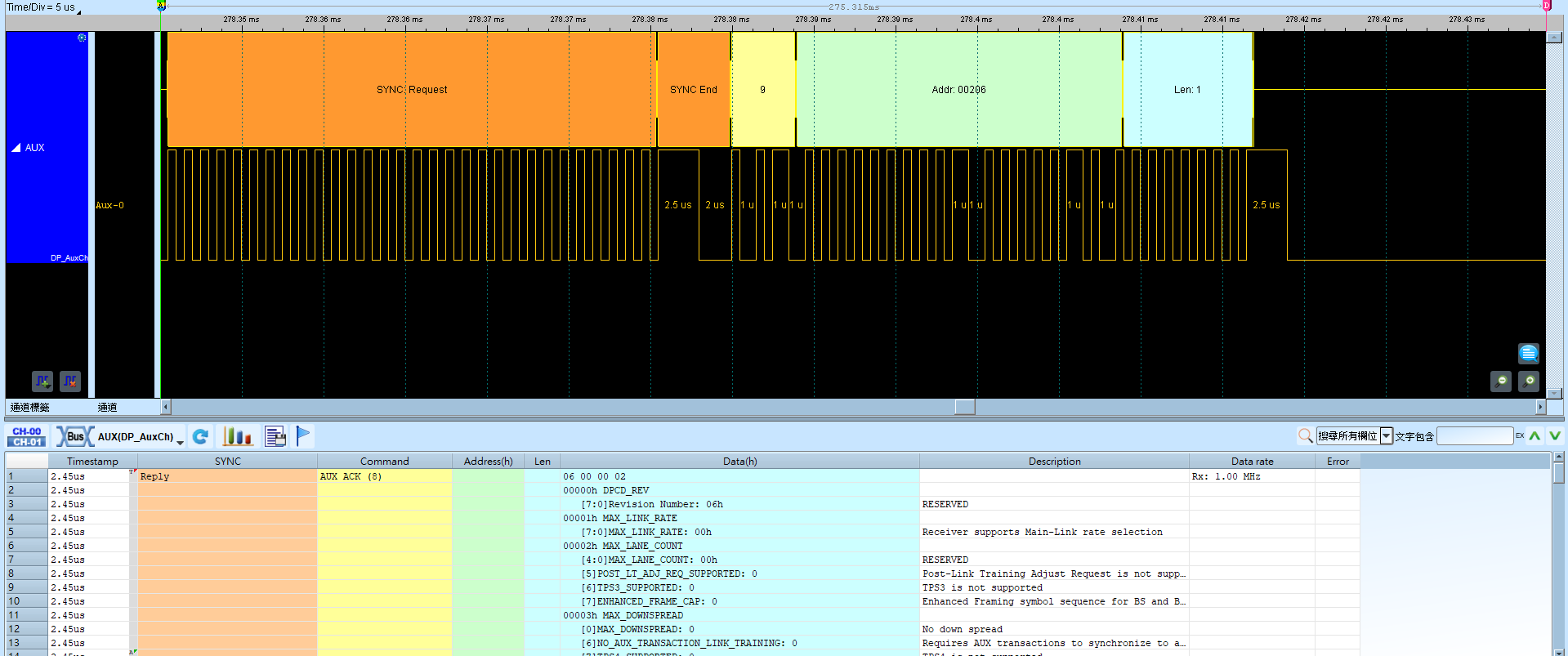Click the Error column header
This screenshot has height=656, width=1568.
click(x=1338, y=462)
